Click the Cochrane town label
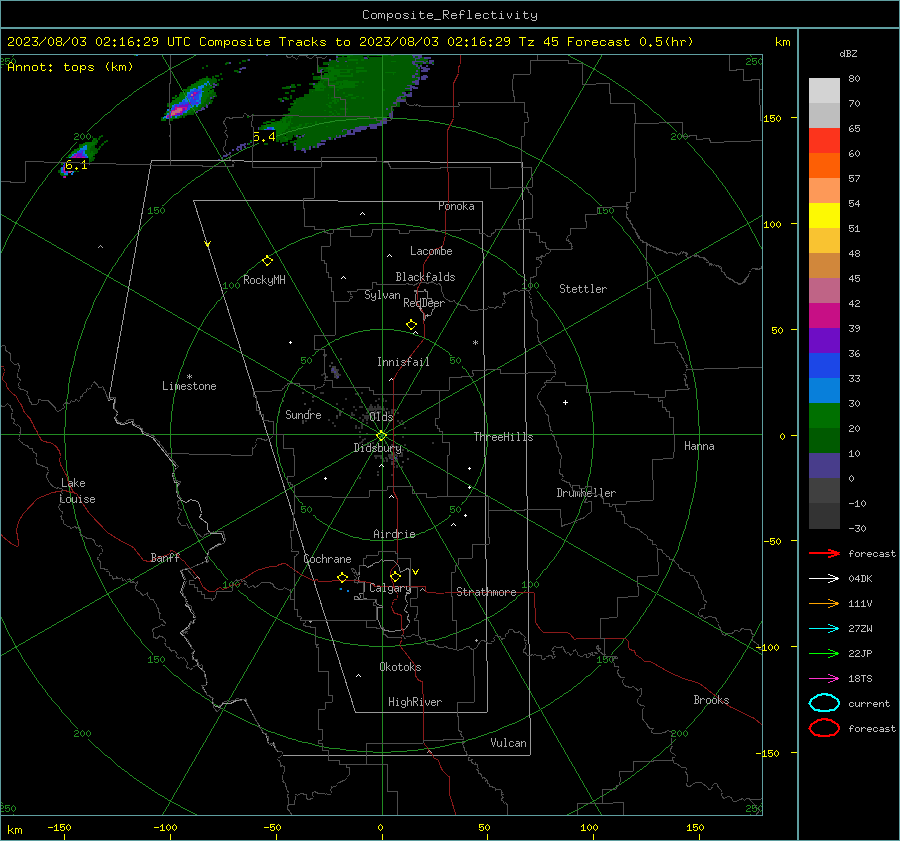Viewport: 900px width, 841px height. pos(327,559)
